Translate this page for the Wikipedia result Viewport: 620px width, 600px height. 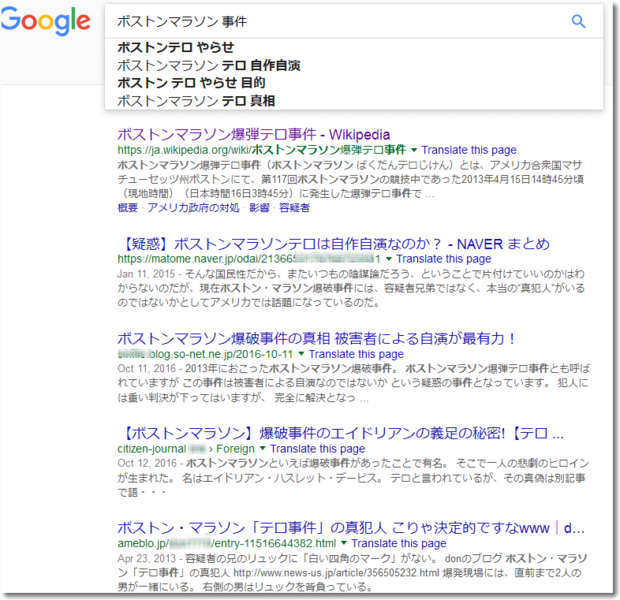tap(469, 150)
